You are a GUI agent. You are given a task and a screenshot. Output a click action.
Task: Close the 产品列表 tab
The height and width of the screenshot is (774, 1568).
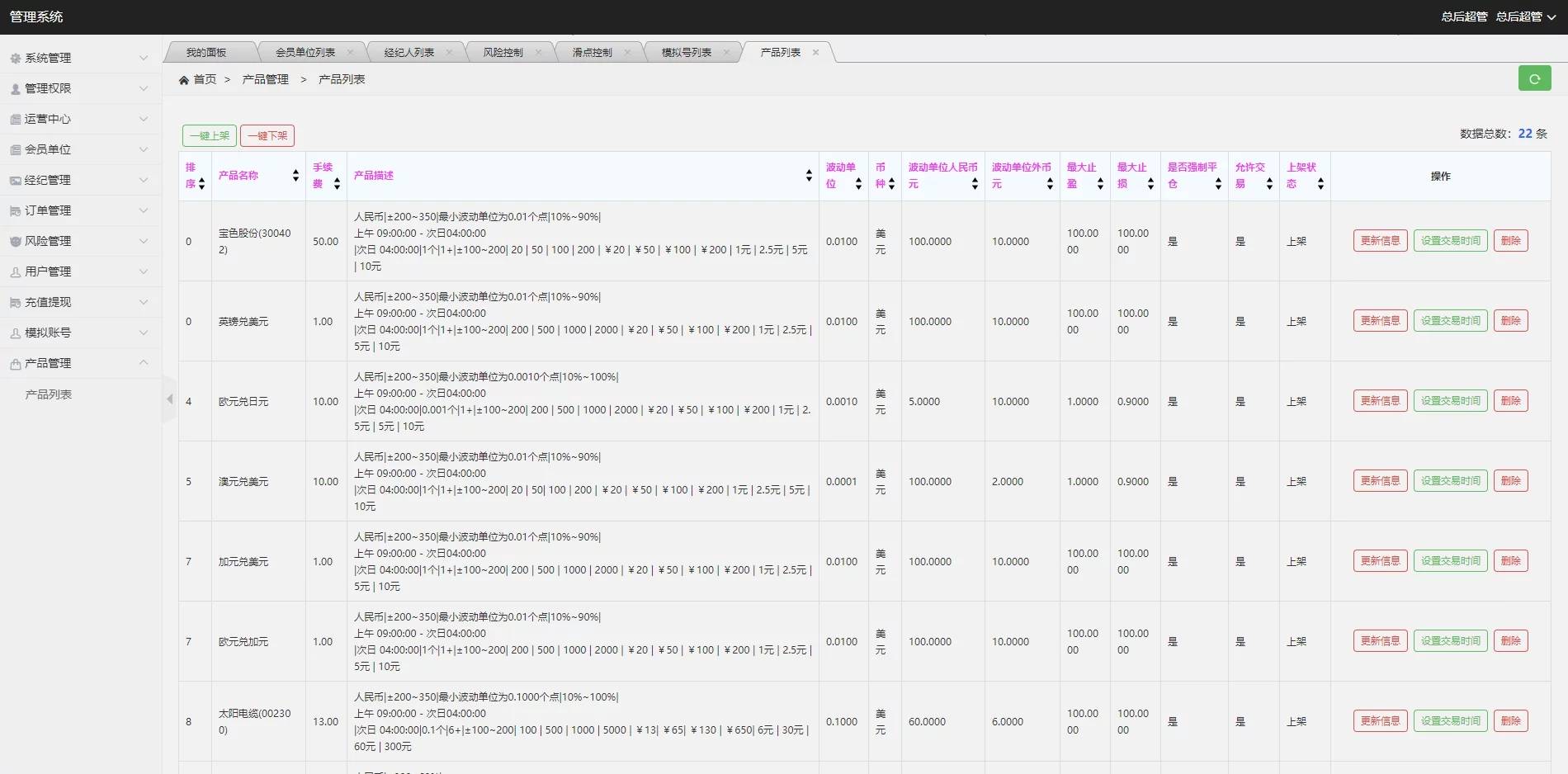[815, 52]
